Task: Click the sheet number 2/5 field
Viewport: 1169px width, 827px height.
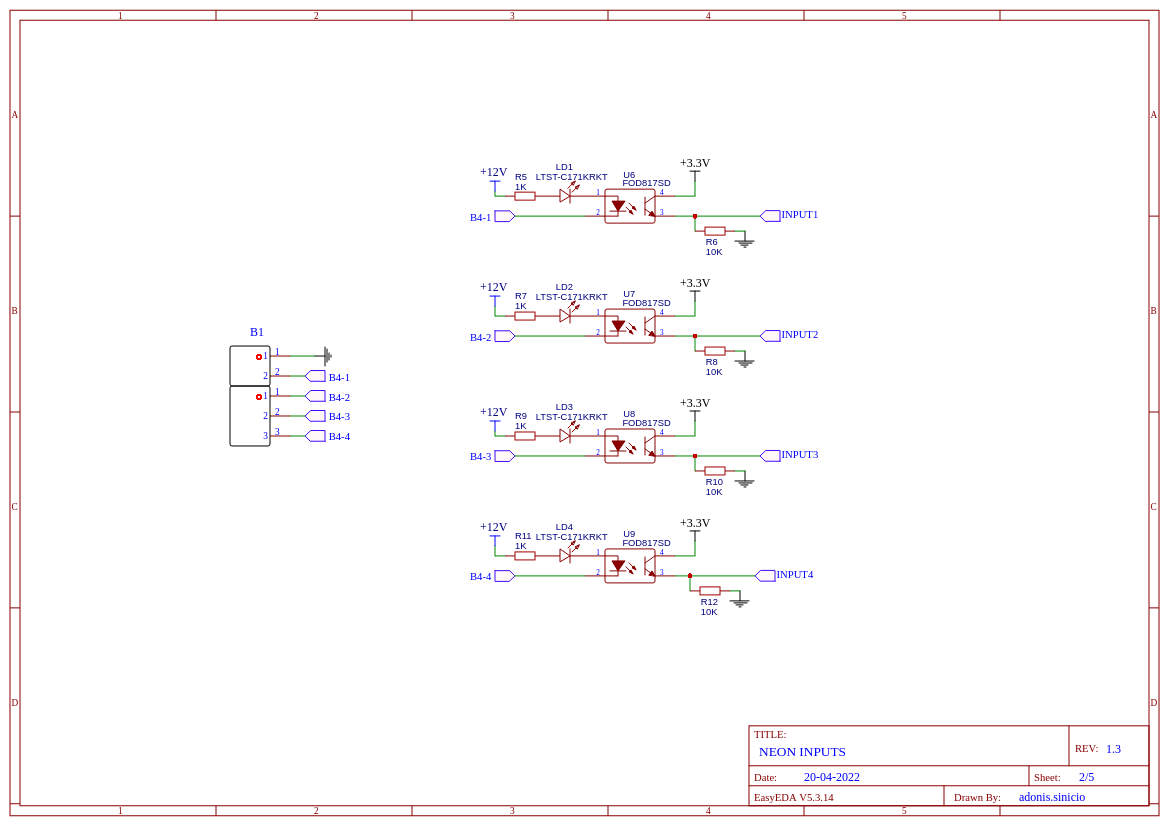Action: (1087, 777)
